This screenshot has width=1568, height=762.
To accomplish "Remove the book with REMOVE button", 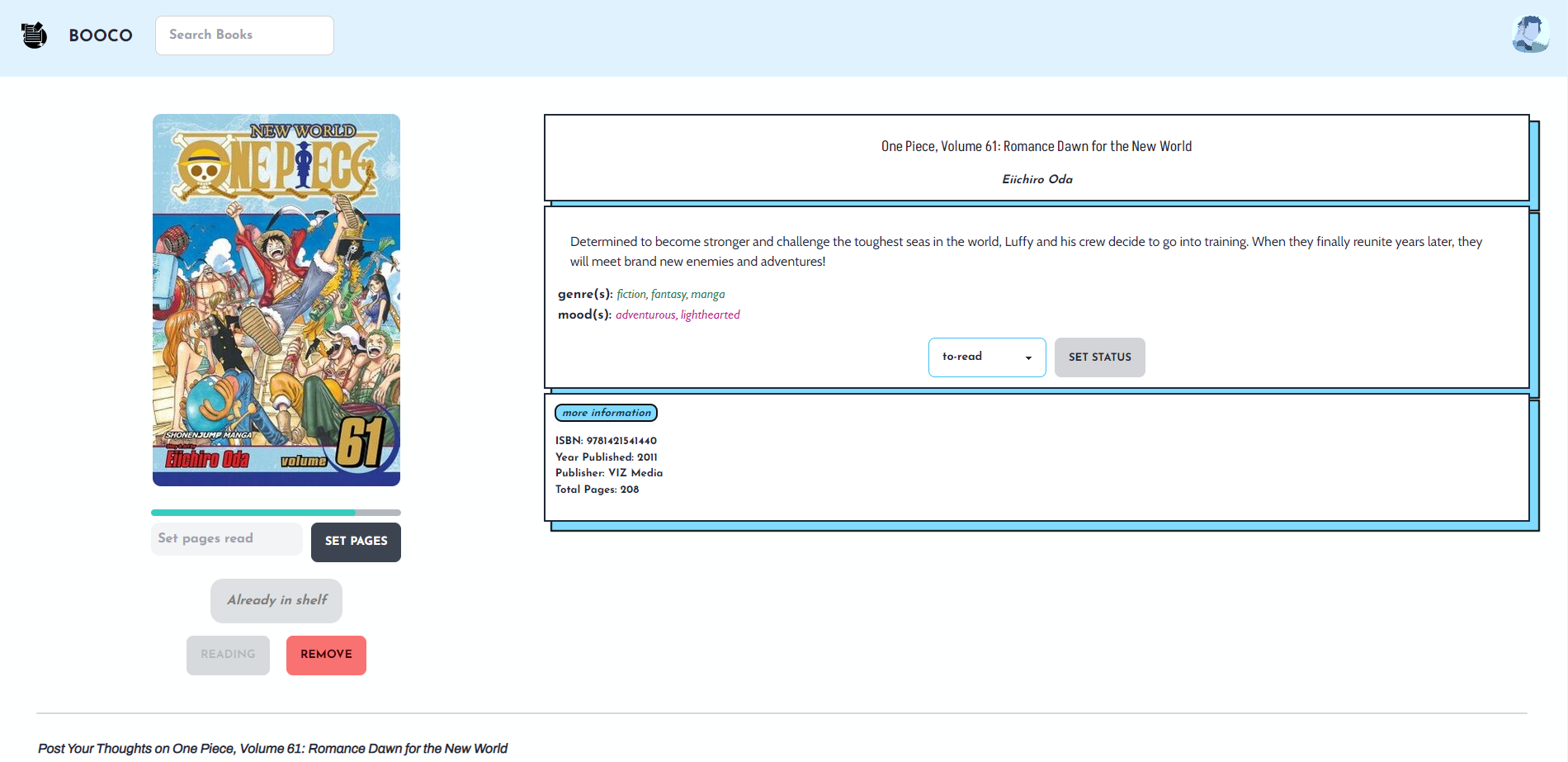I will (326, 655).
